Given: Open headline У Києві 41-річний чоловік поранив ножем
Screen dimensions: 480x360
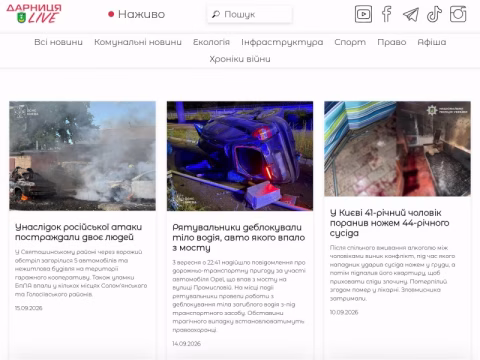Looking at the screenshot, I should 389,223.
